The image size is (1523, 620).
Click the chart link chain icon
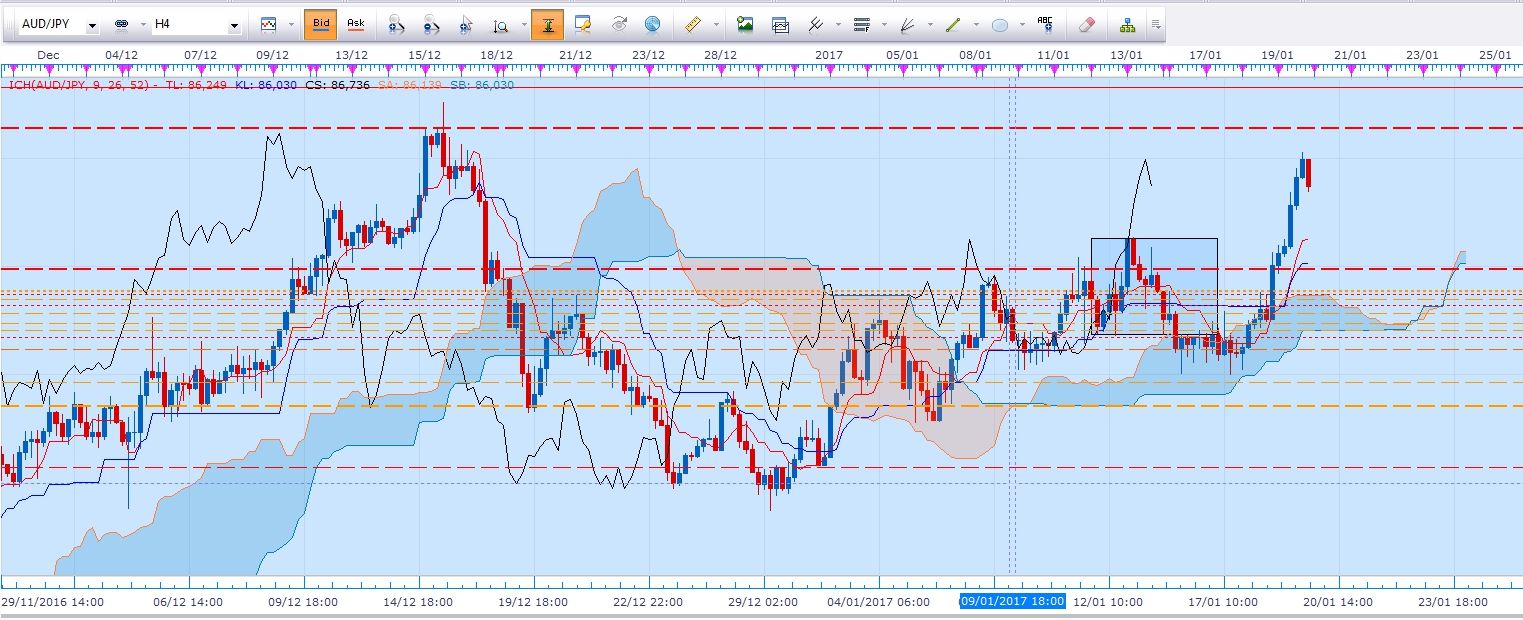(122, 23)
